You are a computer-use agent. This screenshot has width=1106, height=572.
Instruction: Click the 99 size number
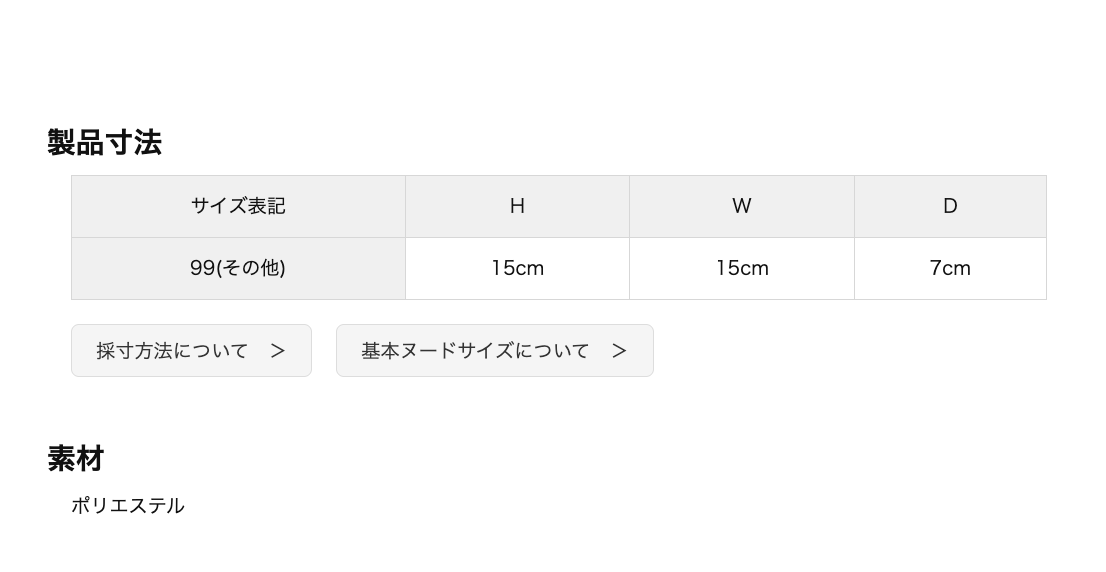[x=202, y=268]
